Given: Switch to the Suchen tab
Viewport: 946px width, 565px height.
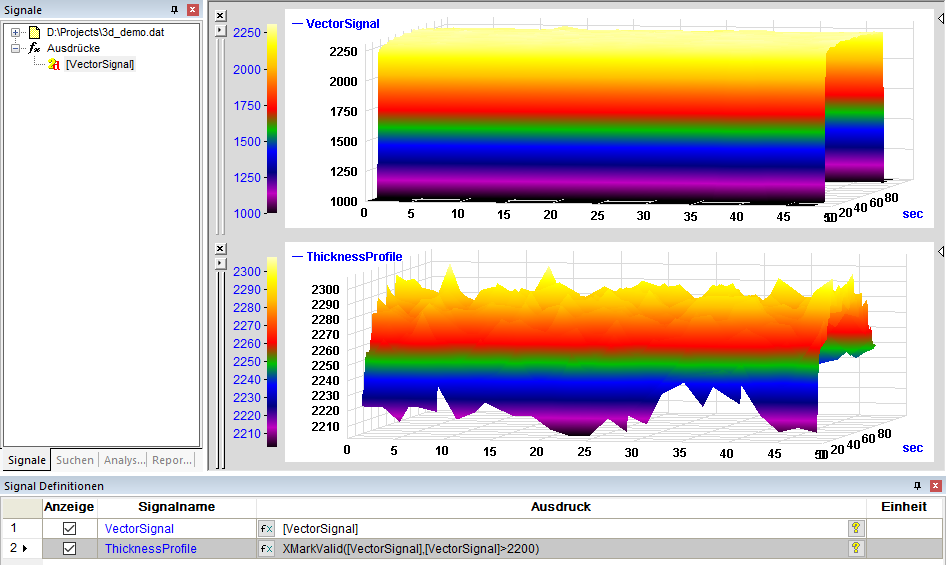Looking at the screenshot, I should coord(75,460).
